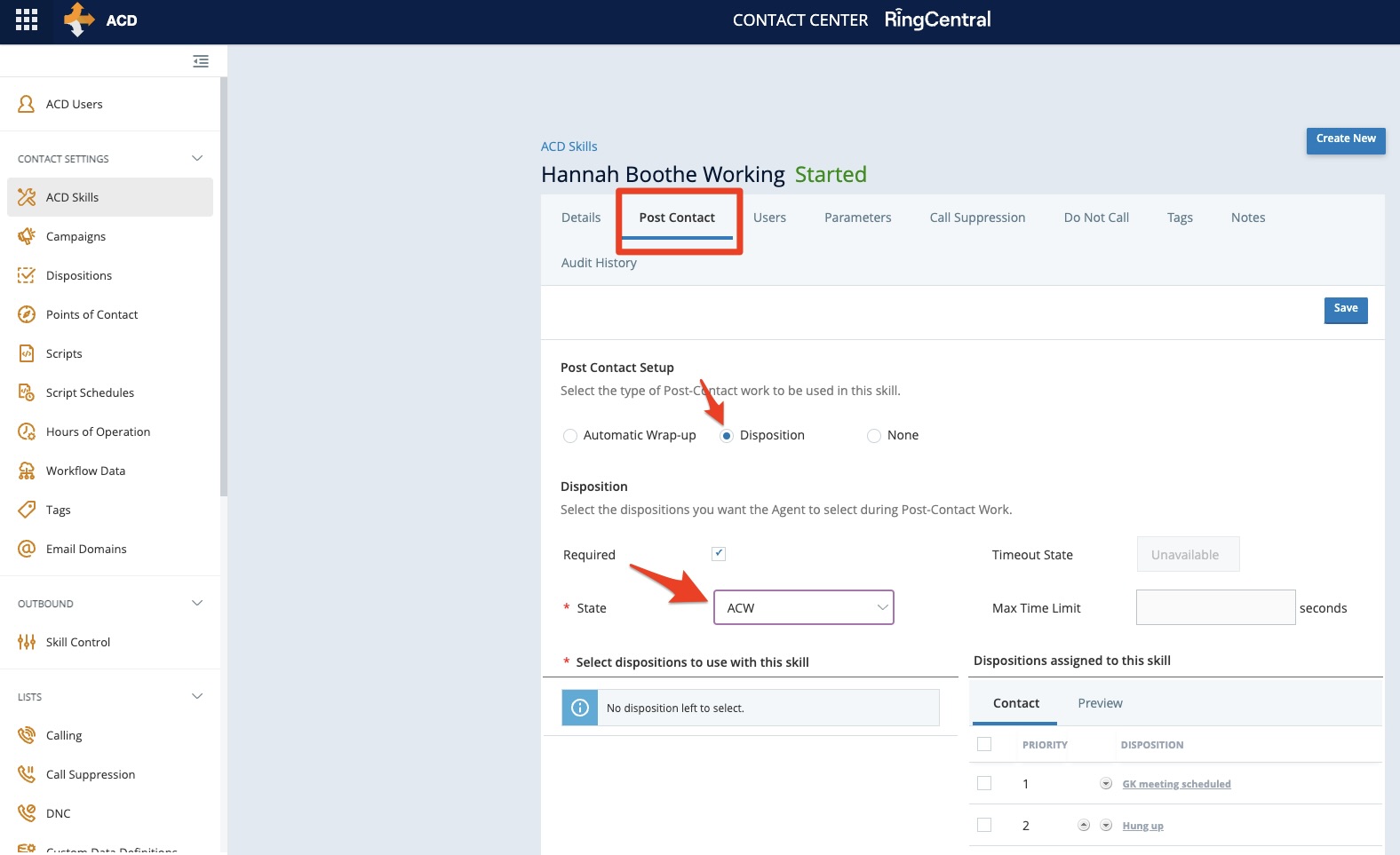1400x855 pixels.
Task: Move Hung up disposition up in priority
Action: click(1084, 825)
